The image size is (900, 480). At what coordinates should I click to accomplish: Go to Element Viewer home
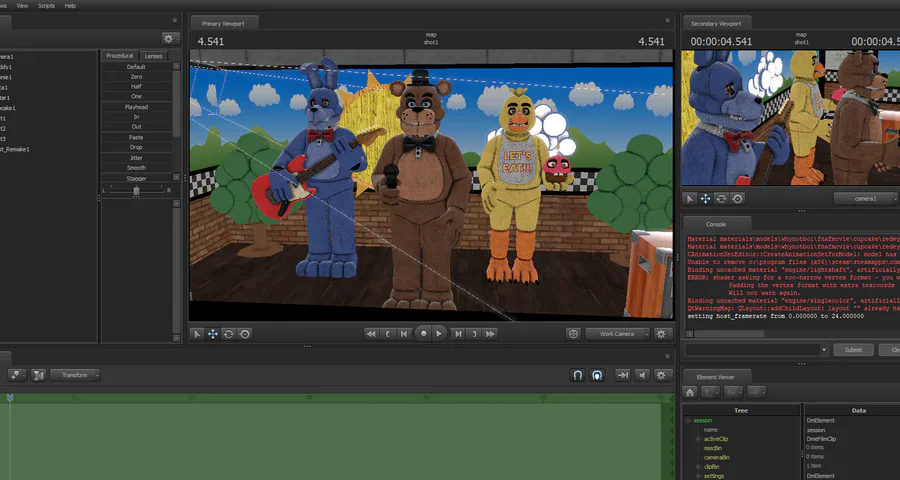[x=690, y=392]
